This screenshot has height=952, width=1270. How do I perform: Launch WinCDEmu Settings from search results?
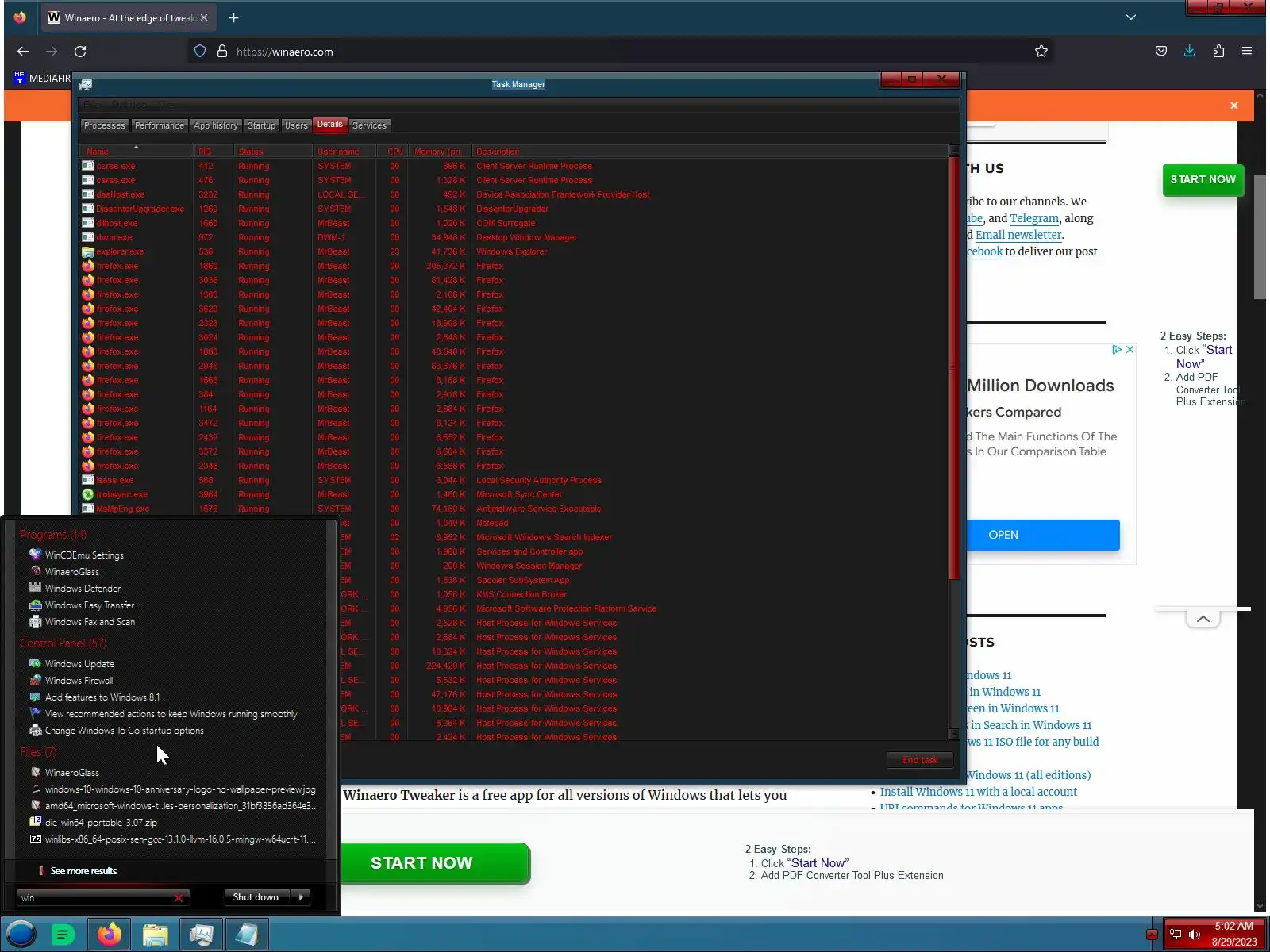pos(84,555)
